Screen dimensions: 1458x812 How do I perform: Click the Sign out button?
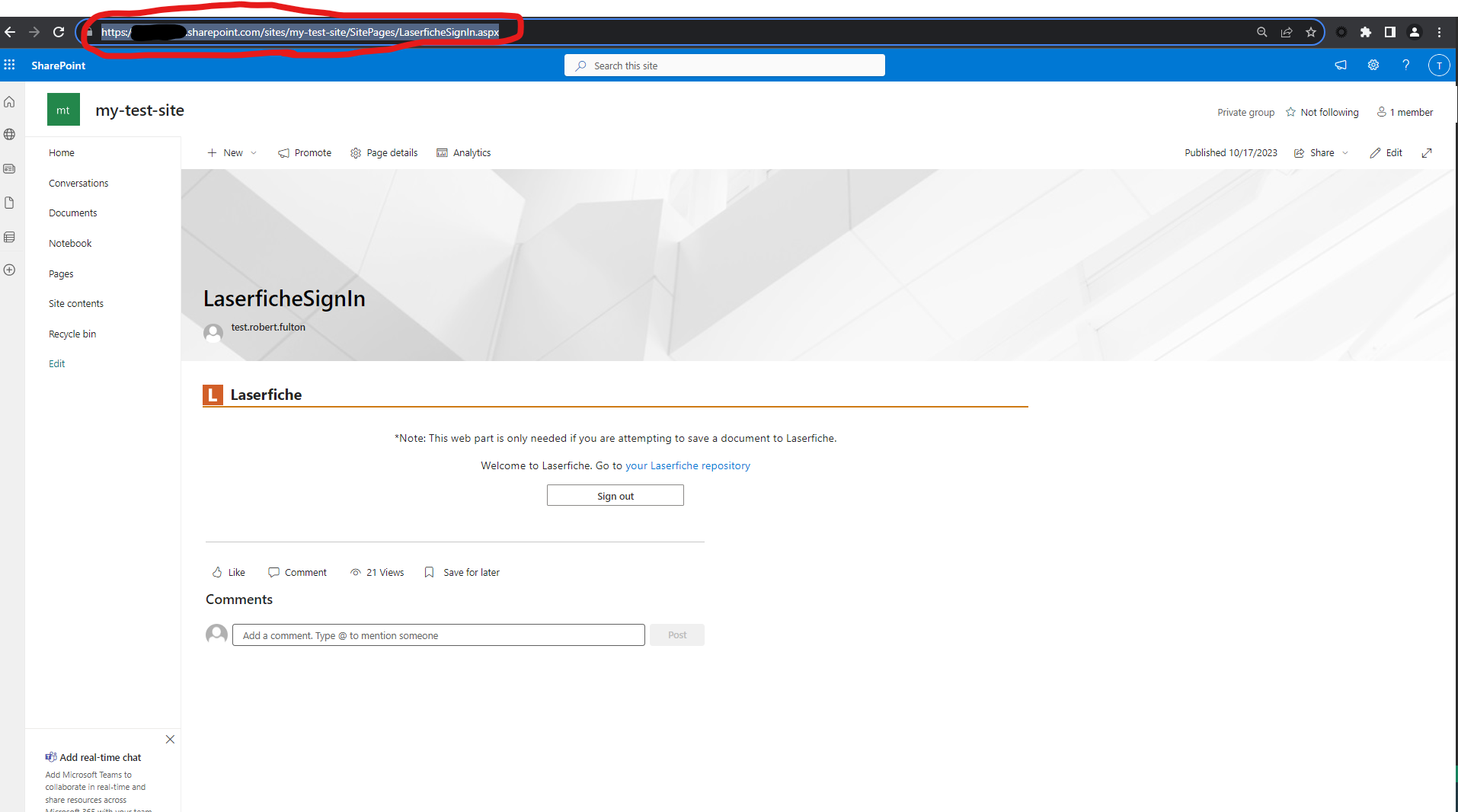[x=615, y=496]
